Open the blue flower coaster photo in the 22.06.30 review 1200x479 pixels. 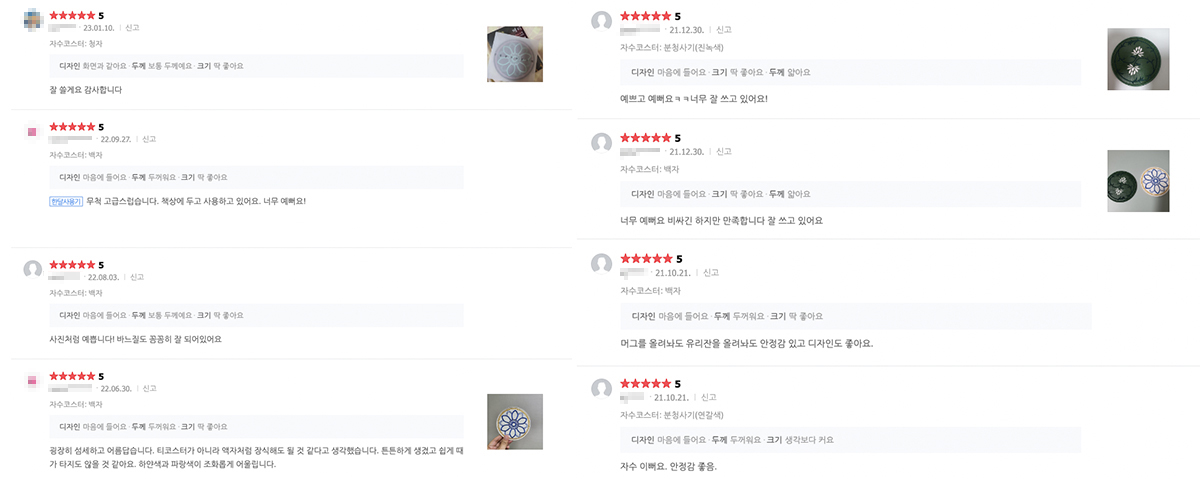[x=514, y=421]
